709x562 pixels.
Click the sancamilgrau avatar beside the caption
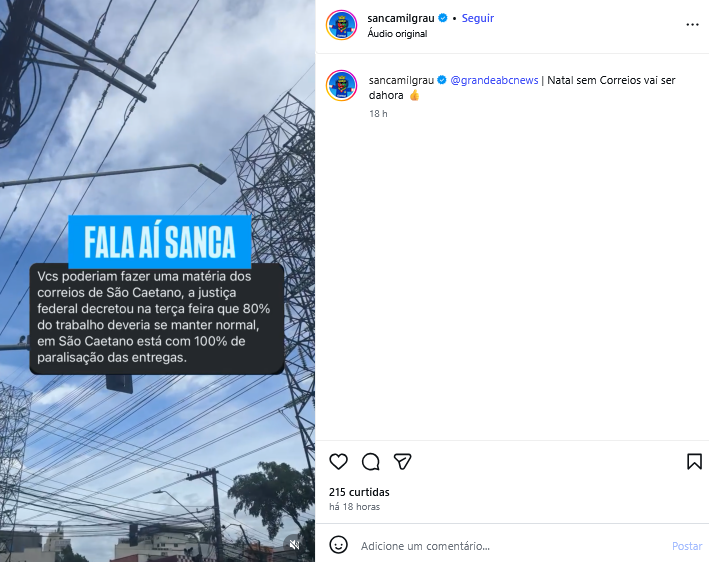pos(341,85)
